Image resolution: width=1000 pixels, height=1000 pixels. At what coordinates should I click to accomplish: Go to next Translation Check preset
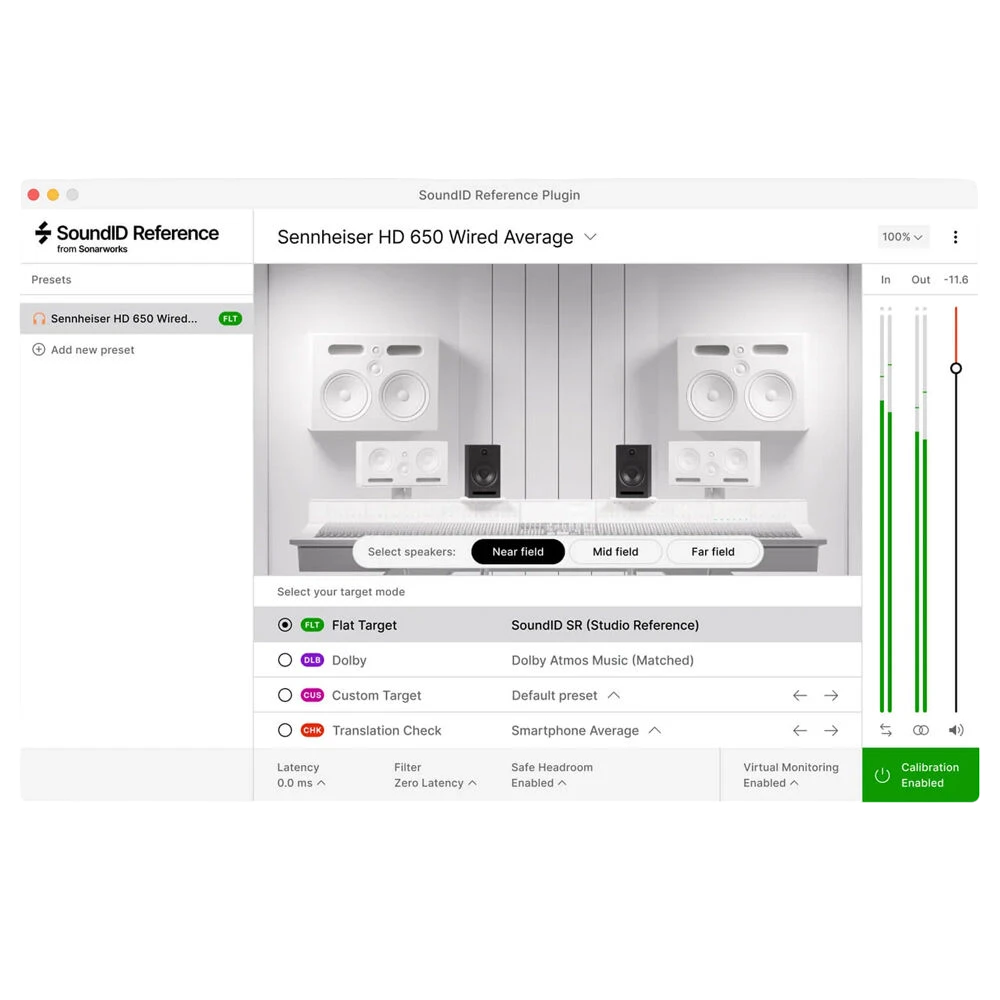pyautogui.click(x=830, y=730)
